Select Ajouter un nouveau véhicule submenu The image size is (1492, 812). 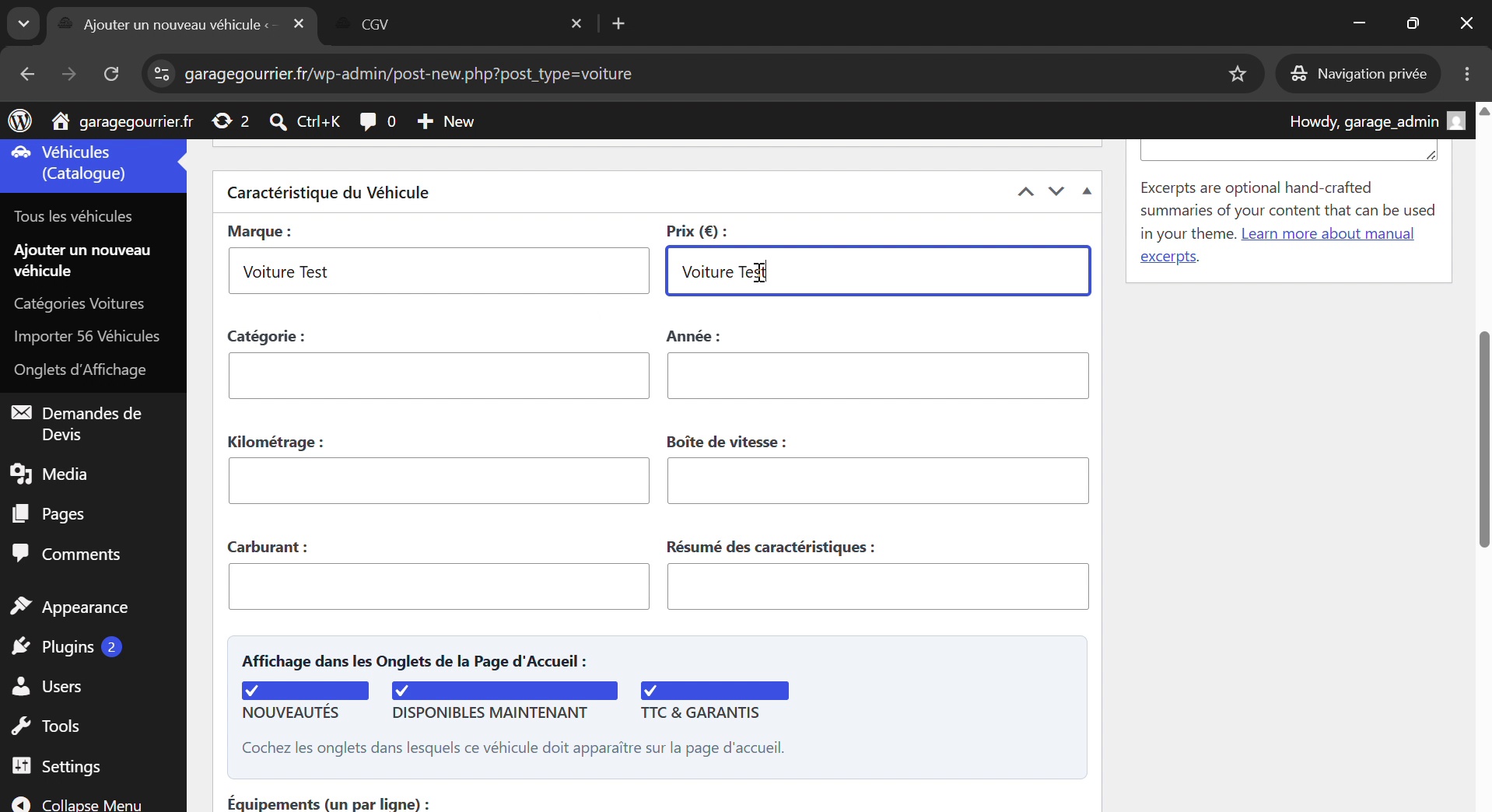point(82,261)
